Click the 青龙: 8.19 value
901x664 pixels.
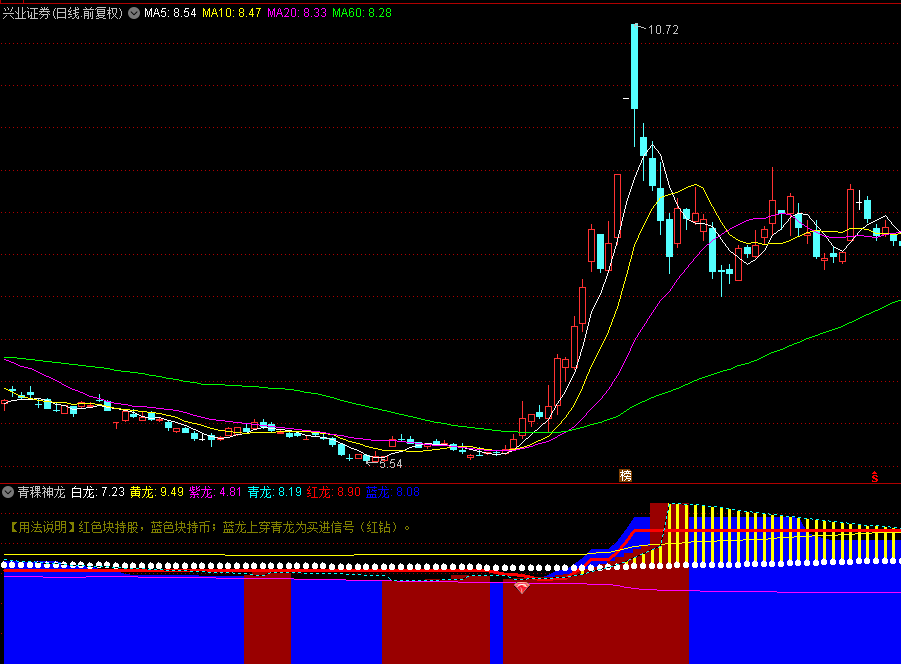(x=275, y=492)
